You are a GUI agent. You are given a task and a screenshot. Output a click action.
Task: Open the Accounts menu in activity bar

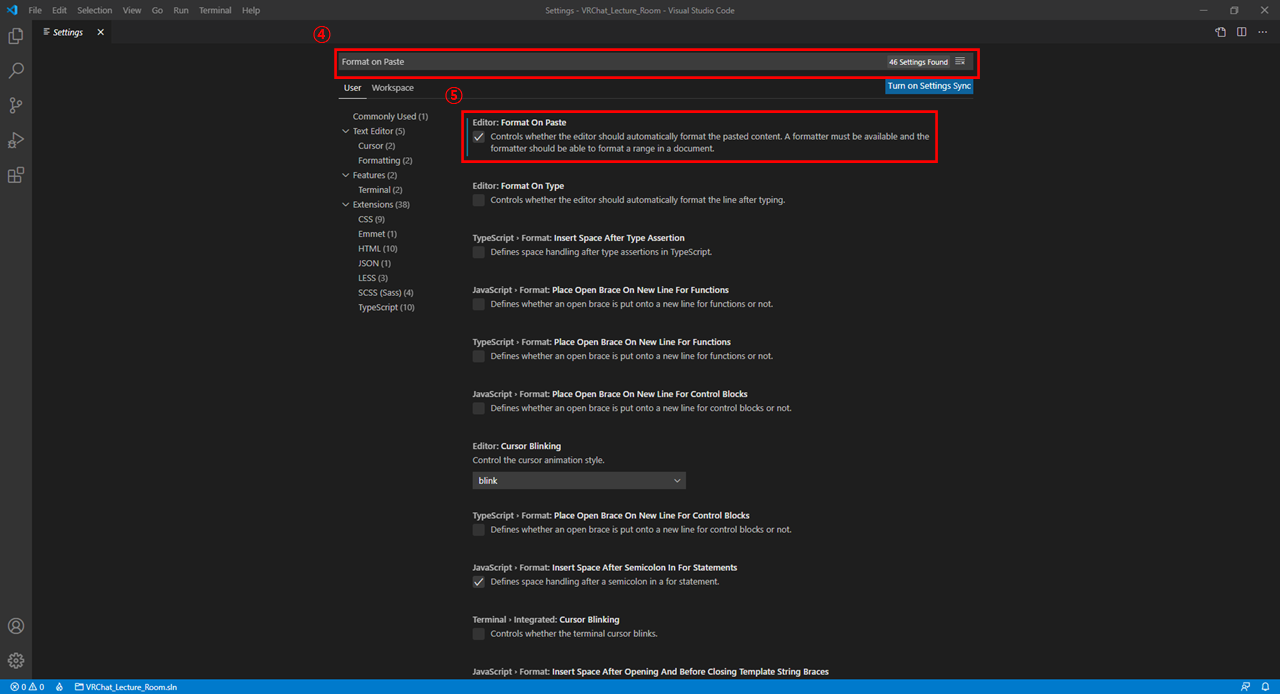(x=16, y=626)
